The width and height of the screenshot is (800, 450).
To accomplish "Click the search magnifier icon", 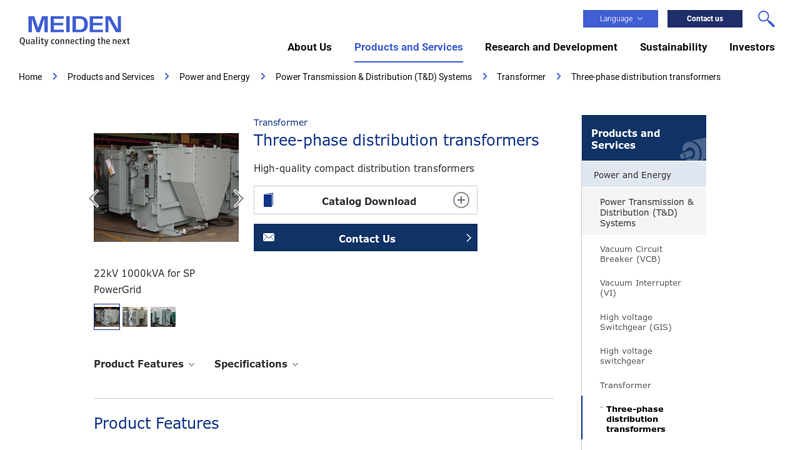I will (766, 19).
